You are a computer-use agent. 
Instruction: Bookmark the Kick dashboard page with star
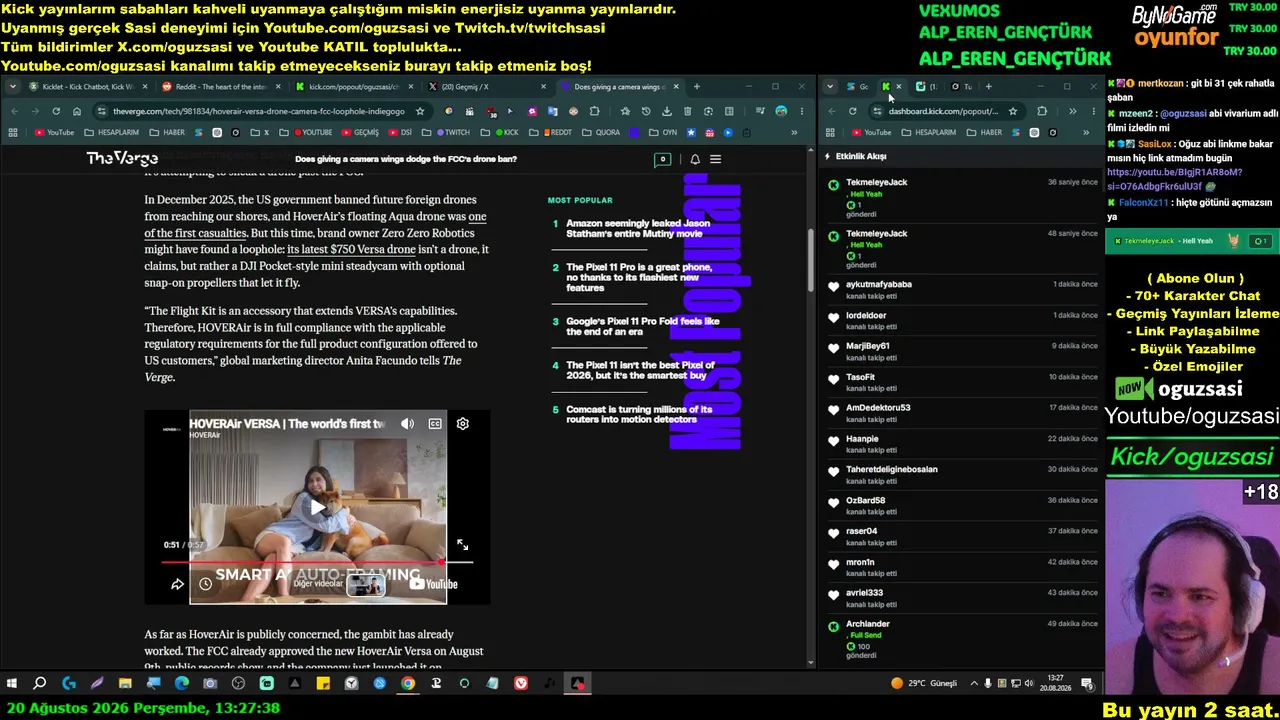pyautogui.click(x=1013, y=111)
